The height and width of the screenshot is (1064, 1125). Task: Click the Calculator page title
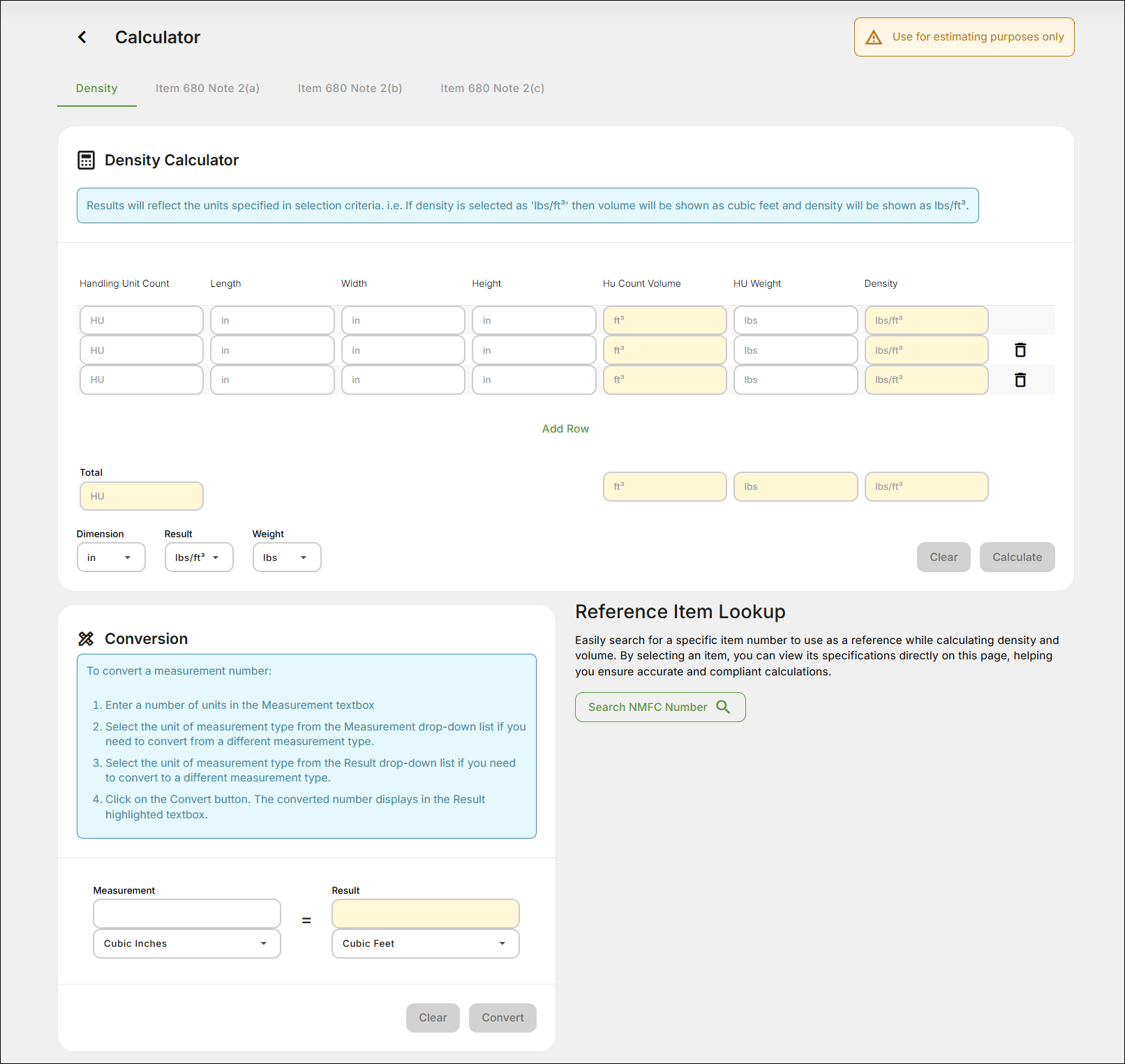158,37
